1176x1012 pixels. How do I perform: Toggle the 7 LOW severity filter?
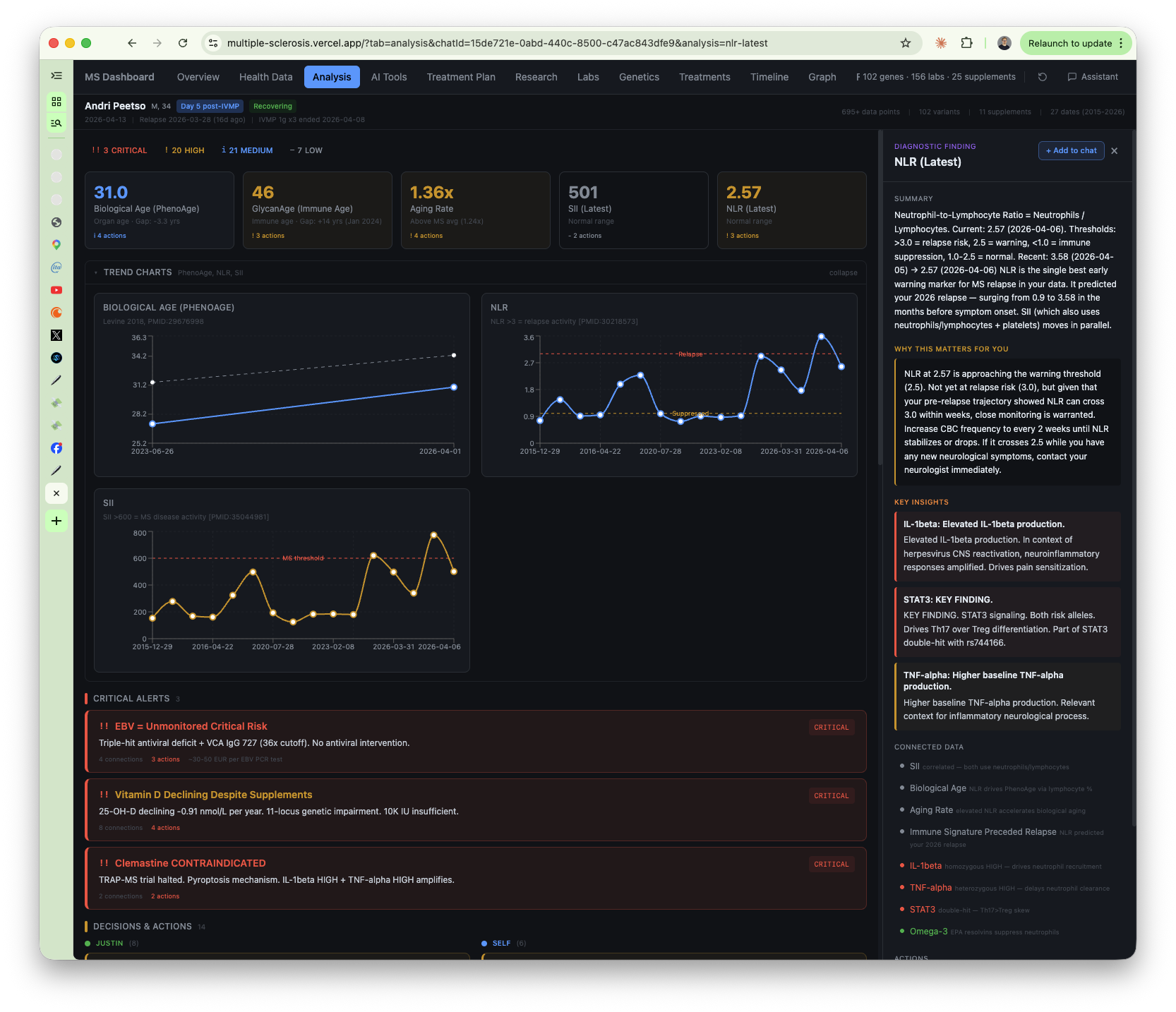click(x=306, y=150)
